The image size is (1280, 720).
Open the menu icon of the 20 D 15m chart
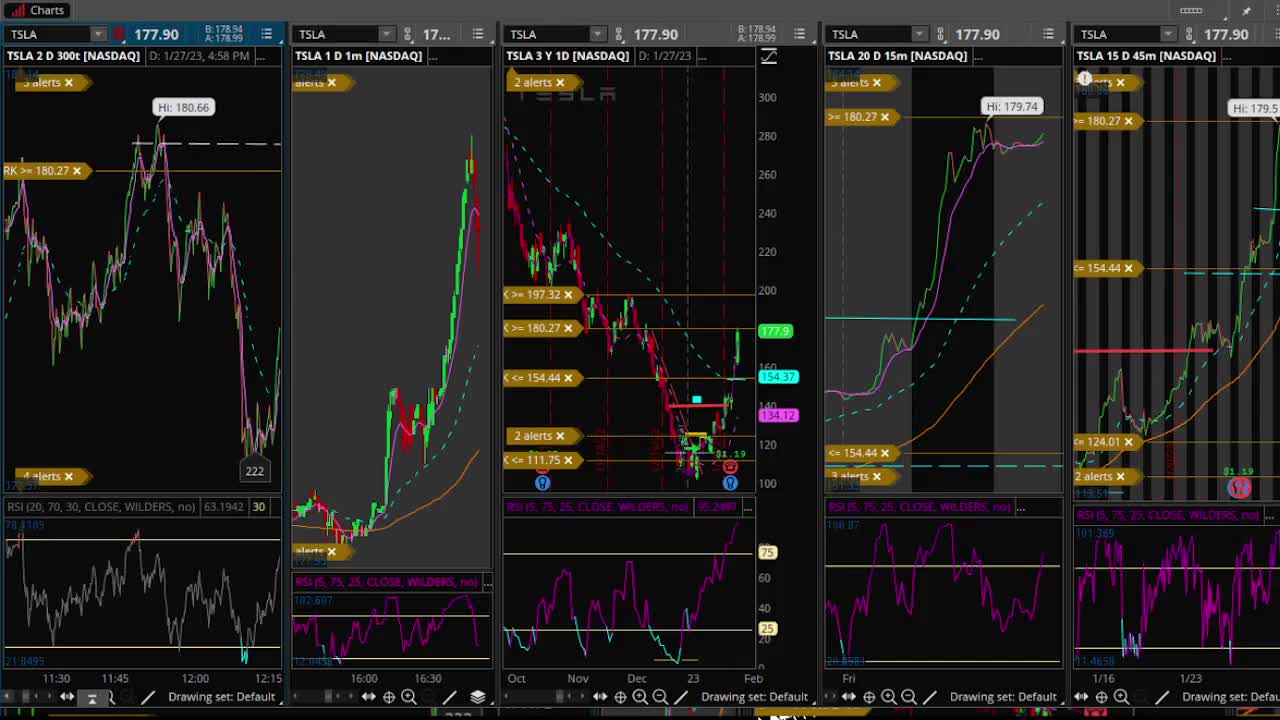coord(1048,34)
